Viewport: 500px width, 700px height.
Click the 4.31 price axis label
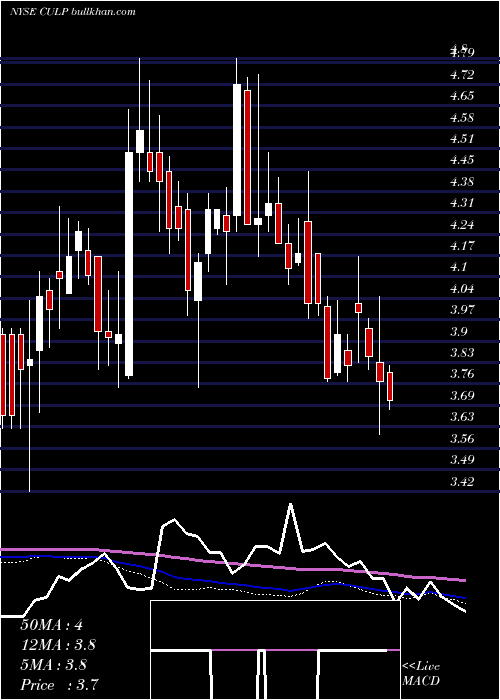point(462,203)
